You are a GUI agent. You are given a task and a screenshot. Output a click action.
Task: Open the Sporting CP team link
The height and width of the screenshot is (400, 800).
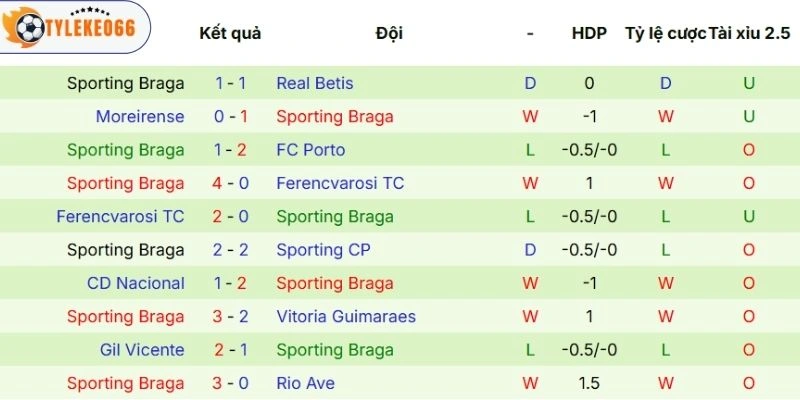point(322,250)
